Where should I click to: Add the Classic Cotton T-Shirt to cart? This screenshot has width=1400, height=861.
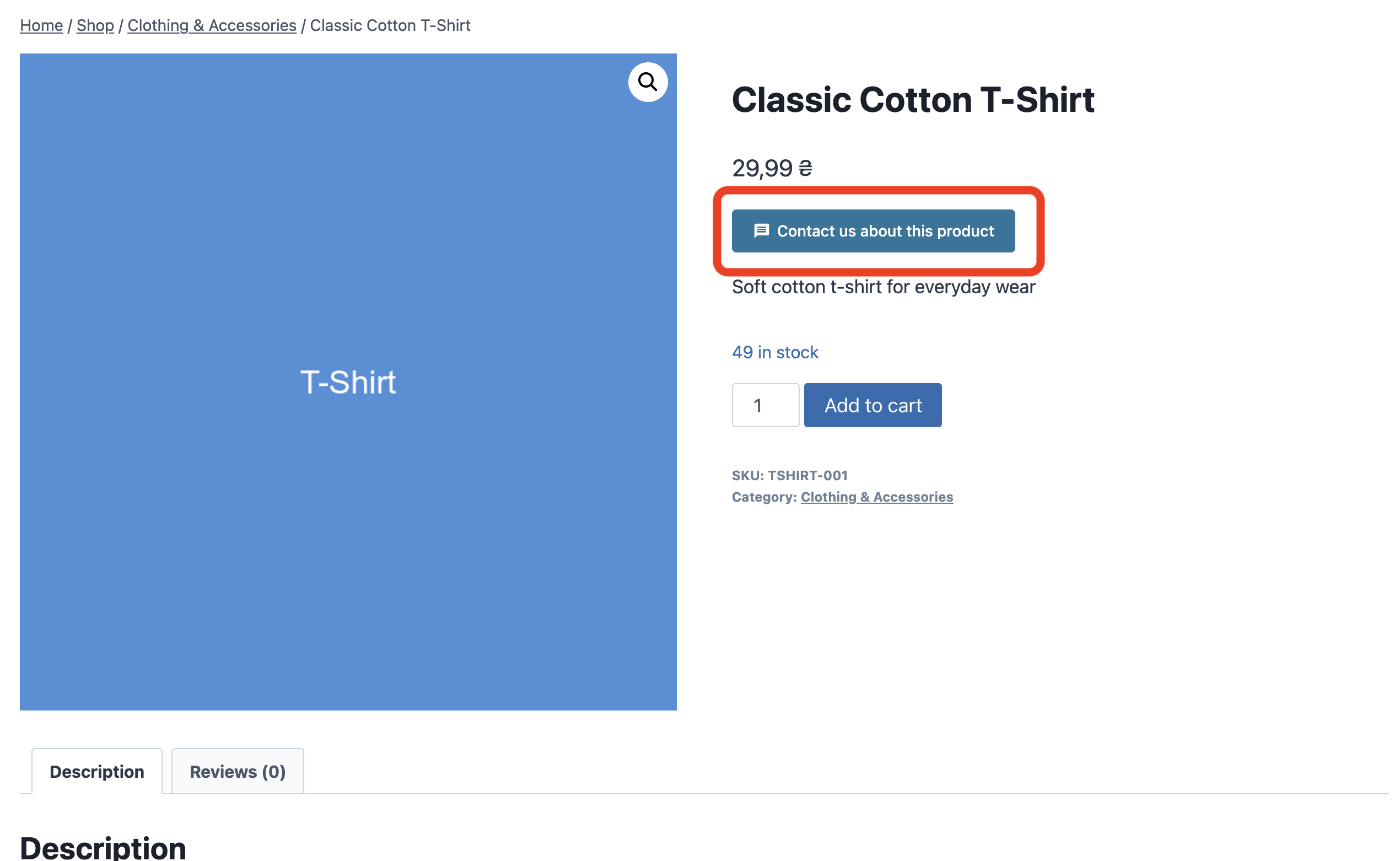click(872, 405)
